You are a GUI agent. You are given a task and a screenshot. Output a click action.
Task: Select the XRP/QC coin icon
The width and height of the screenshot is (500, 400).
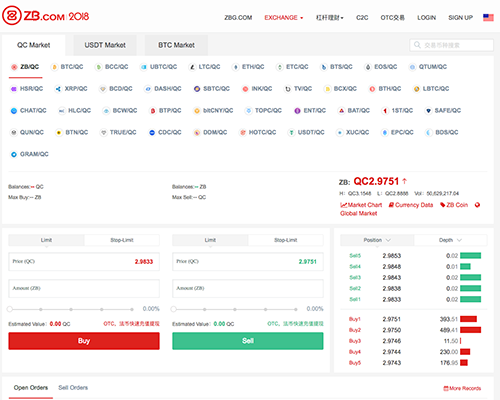click(58, 89)
